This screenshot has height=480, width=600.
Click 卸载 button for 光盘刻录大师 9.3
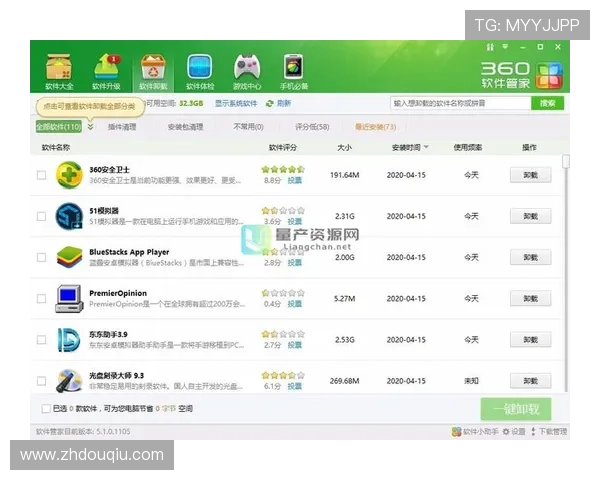coord(530,381)
